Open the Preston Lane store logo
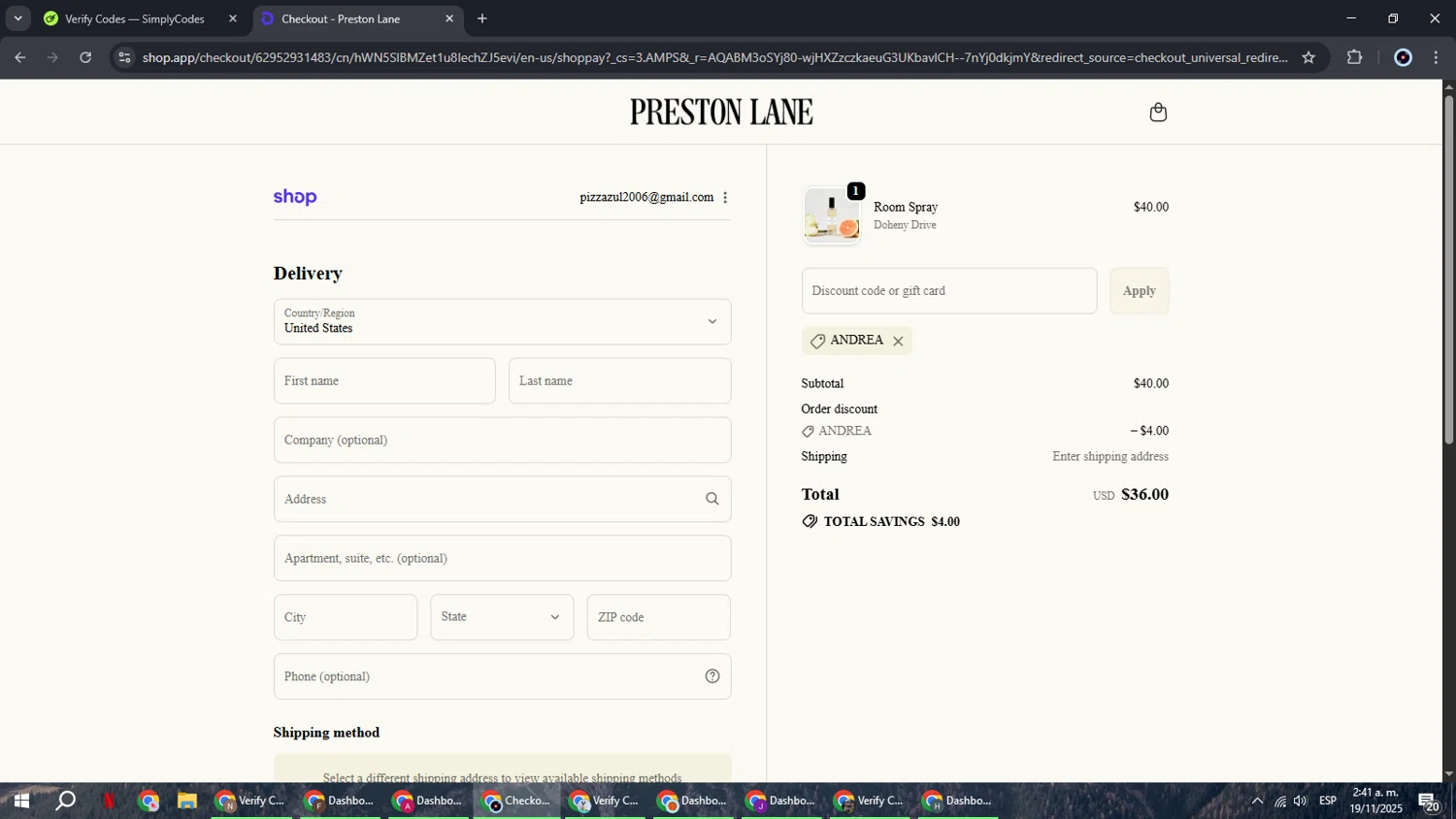This screenshot has height=819, width=1456. [721, 113]
